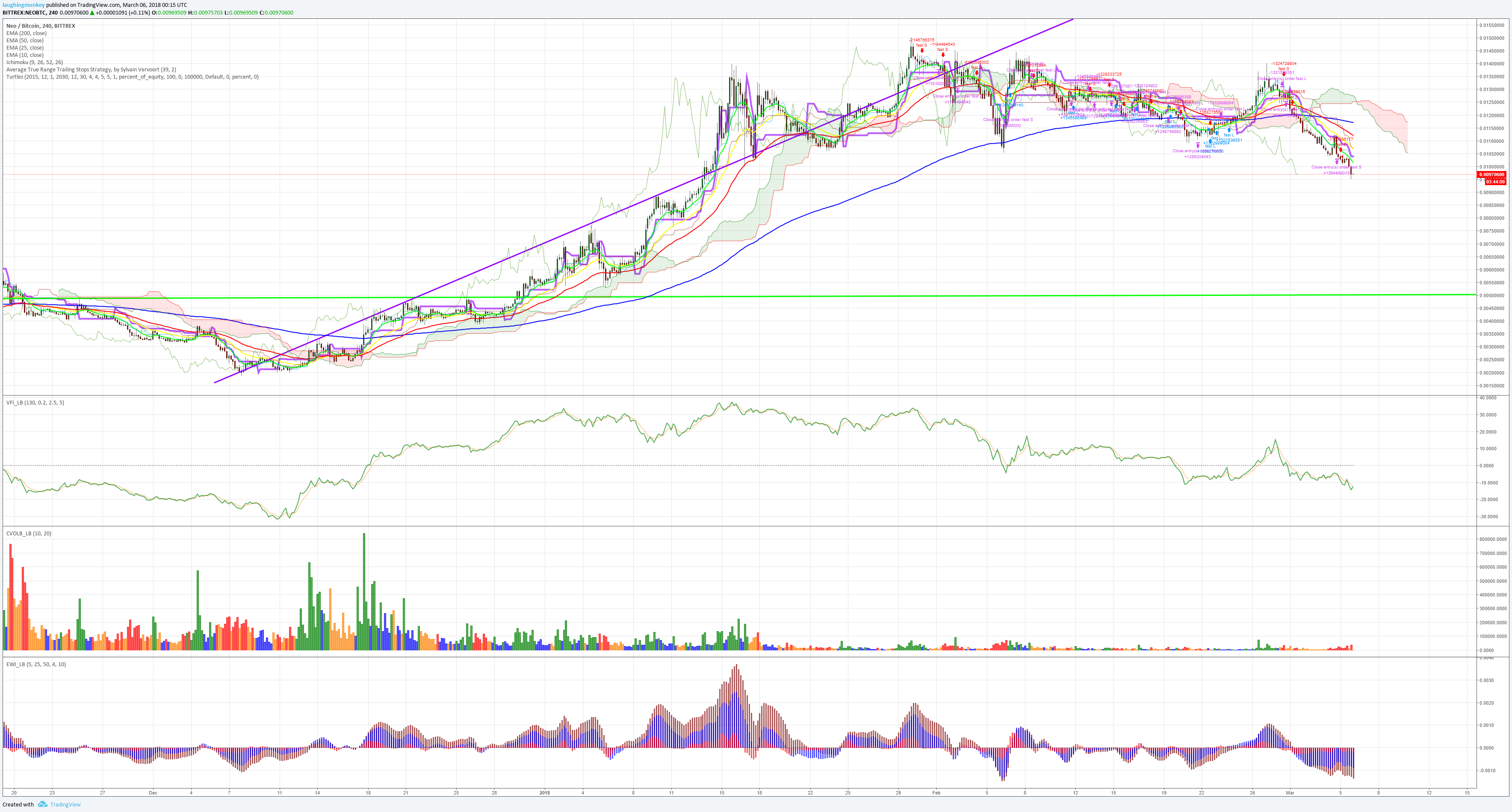The image size is (1512, 812).
Task: Click the TradingView cloud logo icon
Action: [x=42, y=804]
